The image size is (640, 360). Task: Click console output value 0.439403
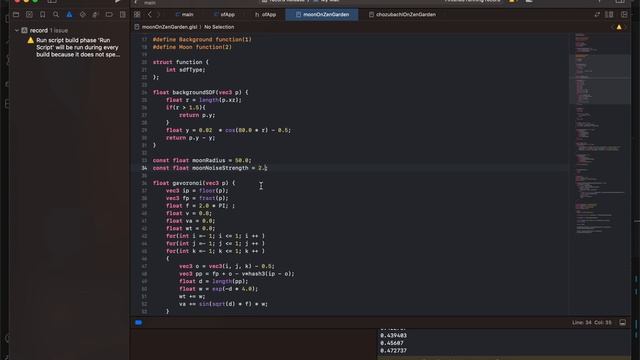(393, 336)
